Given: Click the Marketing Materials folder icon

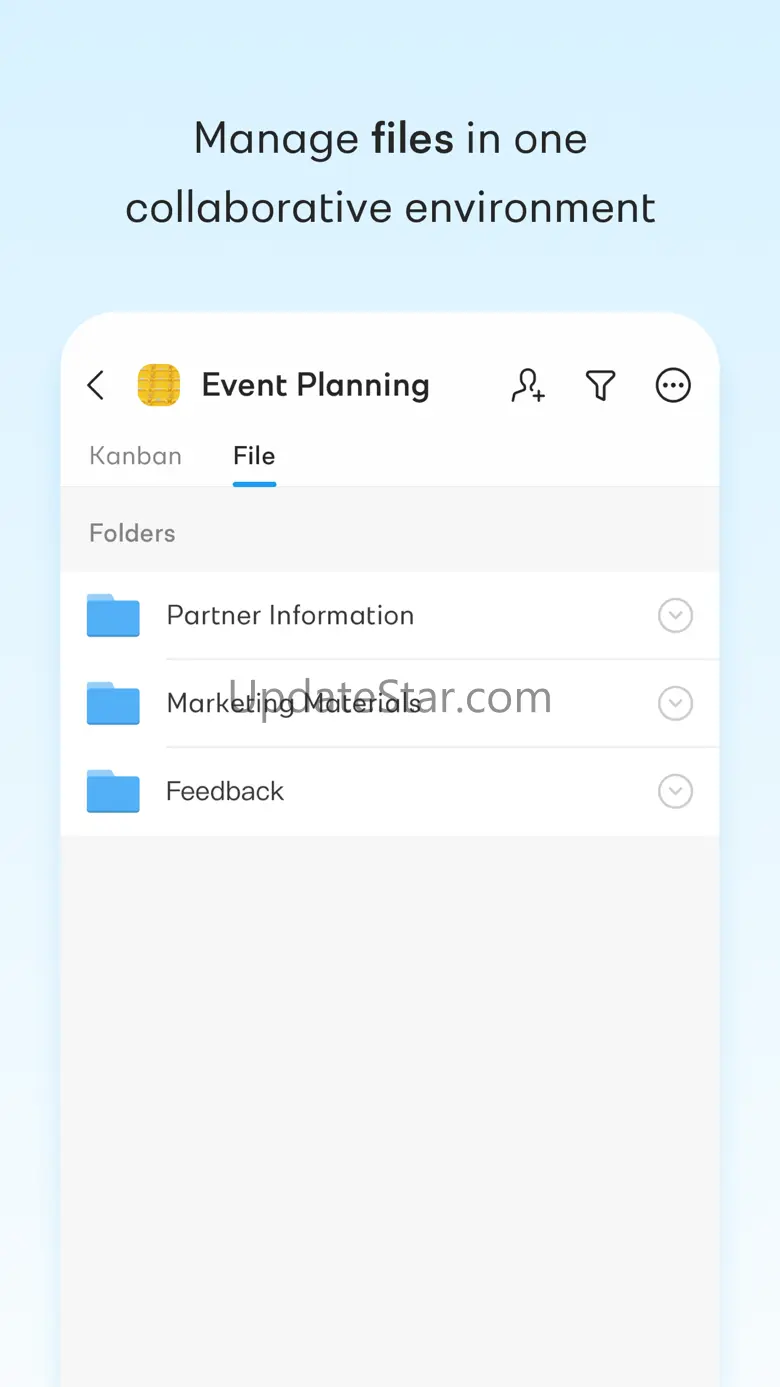Looking at the screenshot, I should 113,703.
